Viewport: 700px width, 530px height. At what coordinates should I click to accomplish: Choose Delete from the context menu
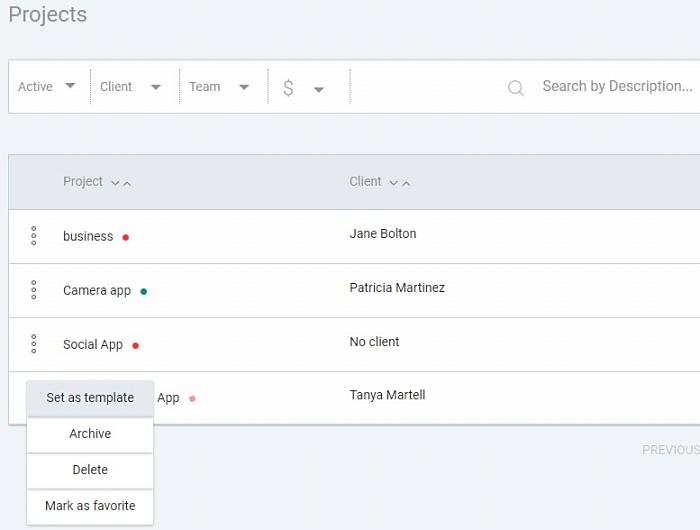[x=90, y=470]
